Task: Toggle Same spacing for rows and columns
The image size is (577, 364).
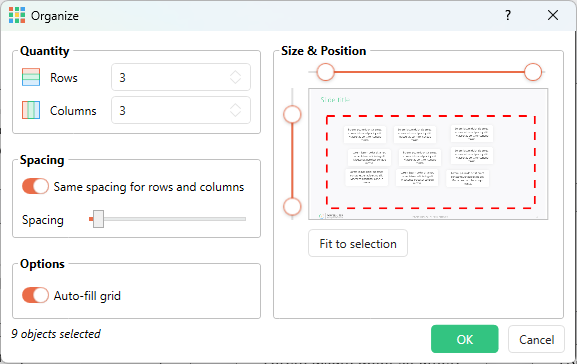Action: [35, 186]
